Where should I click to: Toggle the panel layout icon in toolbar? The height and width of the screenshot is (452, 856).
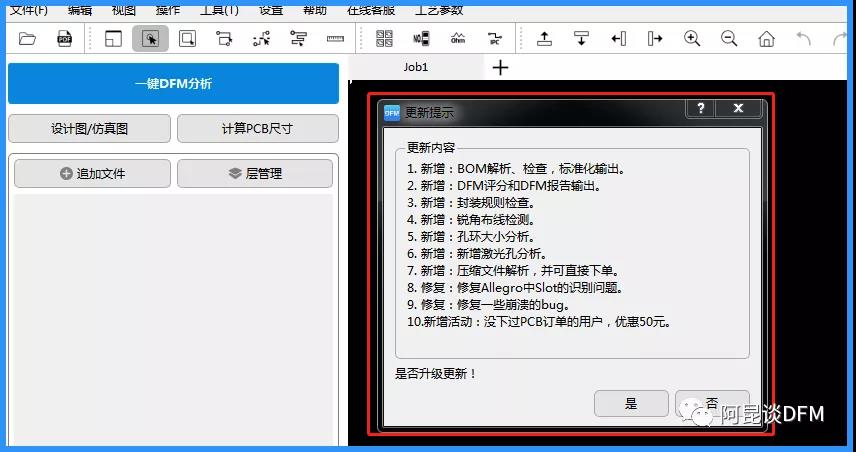[x=113, y=39]
